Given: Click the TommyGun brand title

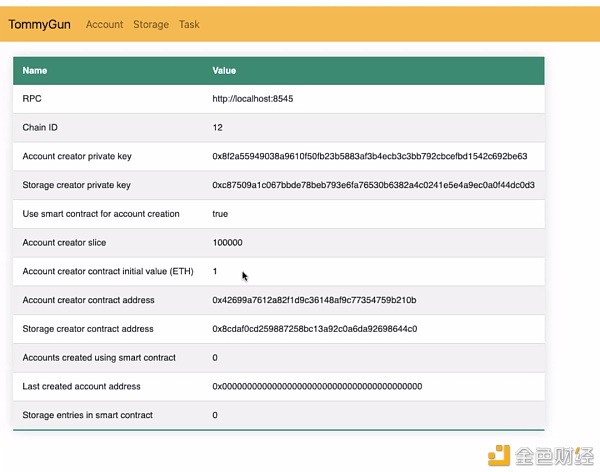Looking at the screenshot, I should tap(42, 24).
